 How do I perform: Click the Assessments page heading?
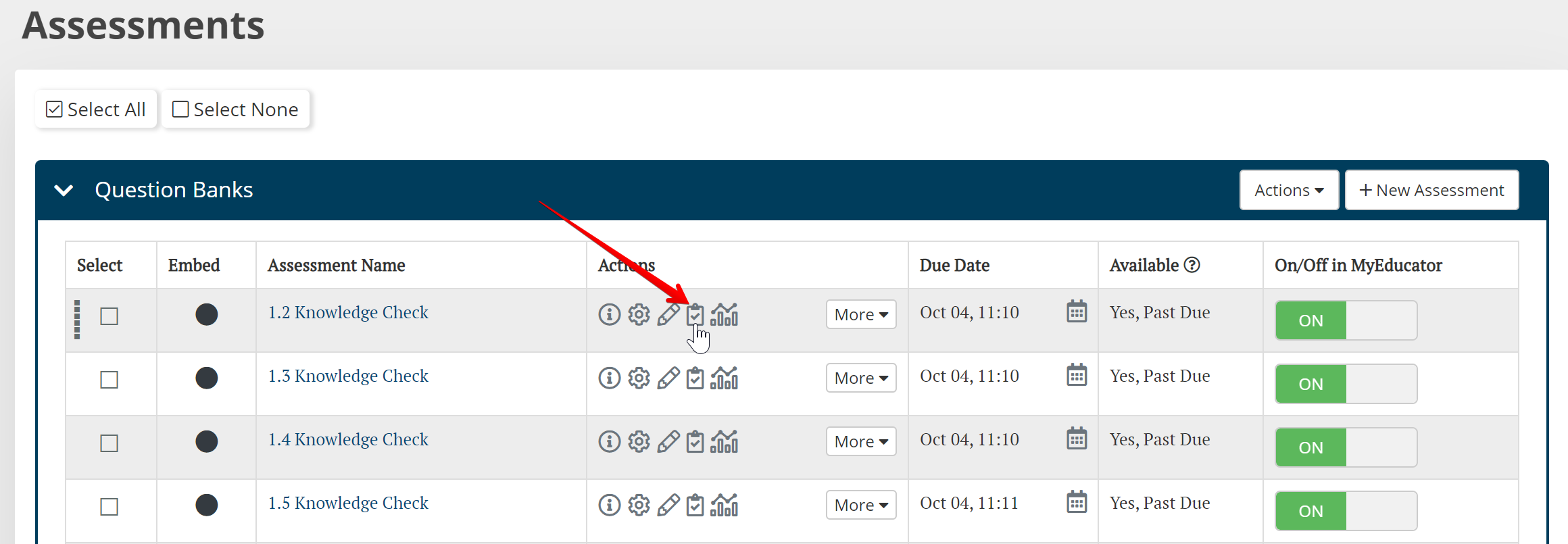pos(143,25)
